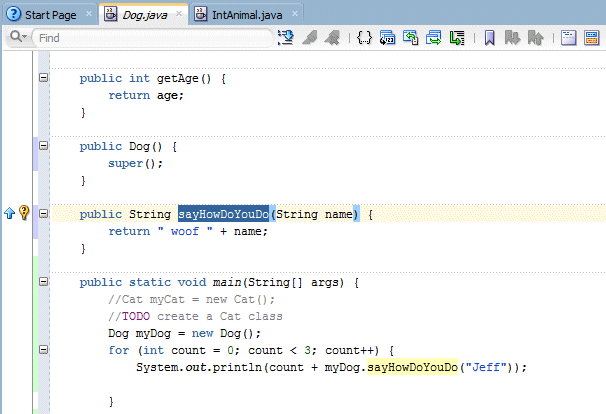Click the super(); call
This screenshot has width=606, height=414.
click(x=136, y=164)
